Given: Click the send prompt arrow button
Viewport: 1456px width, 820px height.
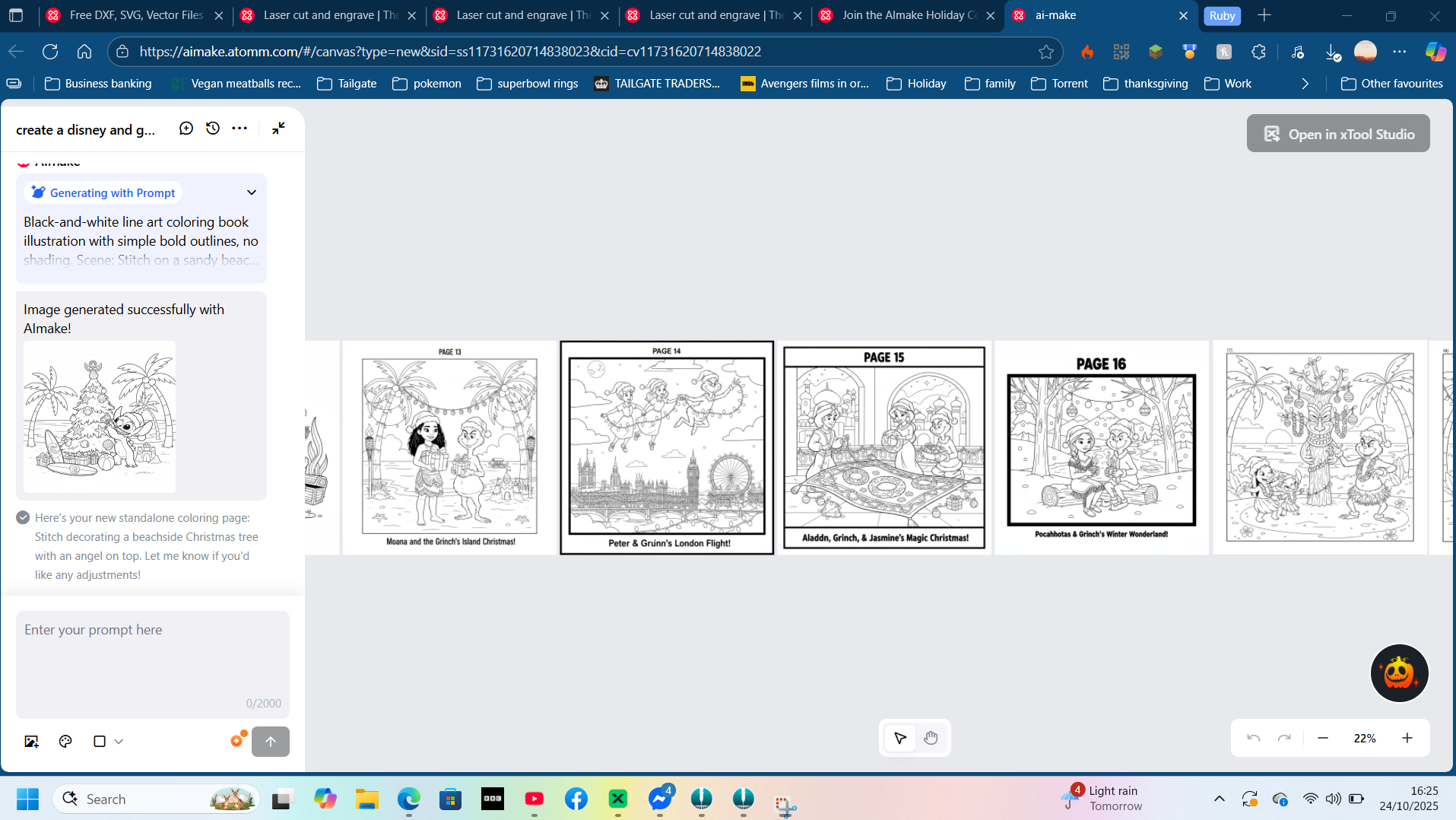Looking at the screenshot, I should [270, 742].
